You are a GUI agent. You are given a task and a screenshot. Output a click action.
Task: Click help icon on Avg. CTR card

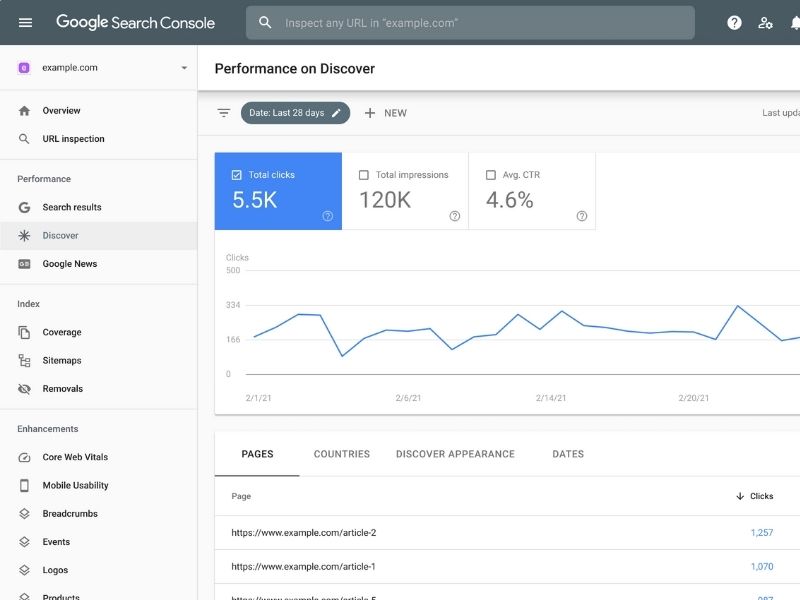(x=582, y=216)
